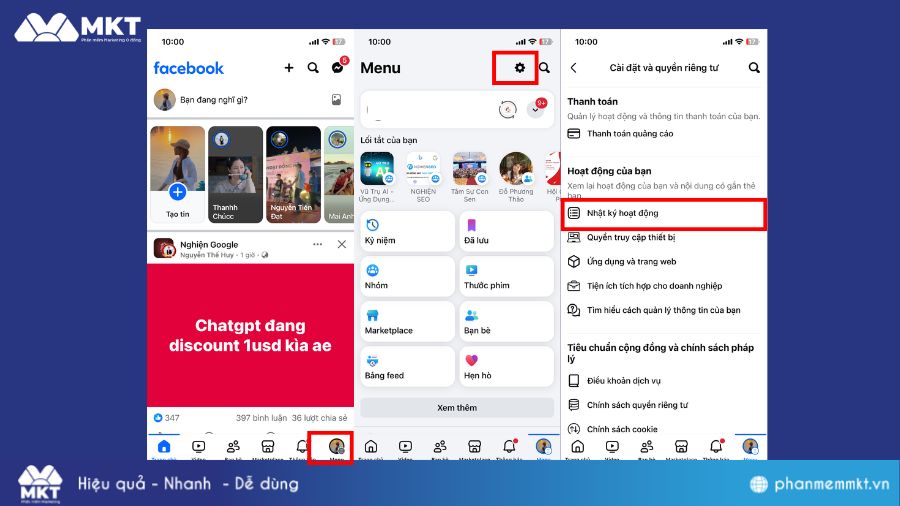The image size is (900, 506).
Task: Open the Thước phim reels tile
Action: 506,276
